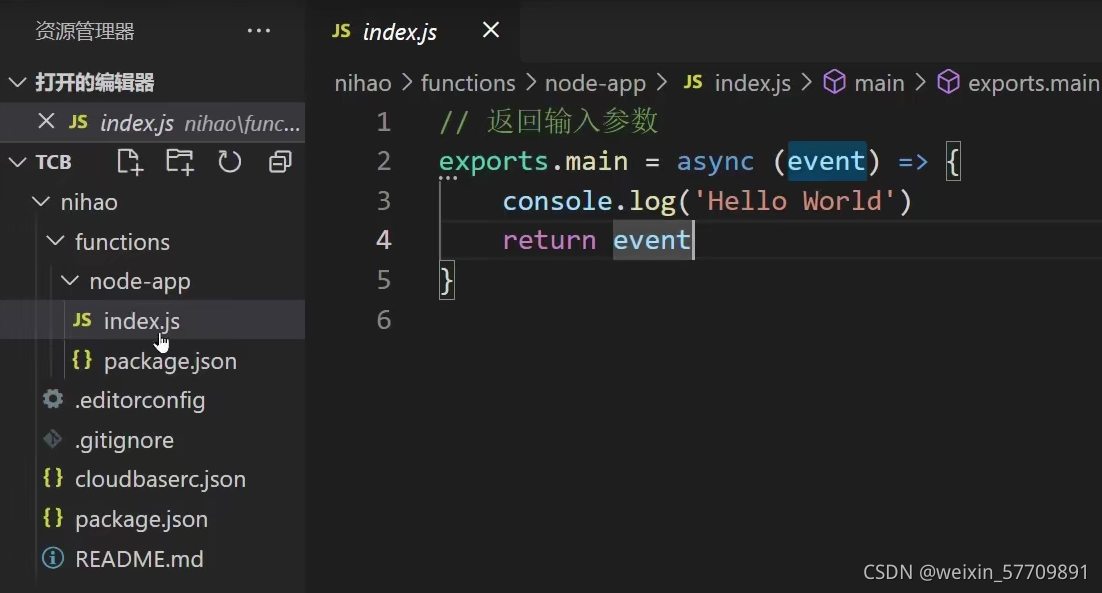
Task: Collapse the nihao folder chevron
Action: 41,202
